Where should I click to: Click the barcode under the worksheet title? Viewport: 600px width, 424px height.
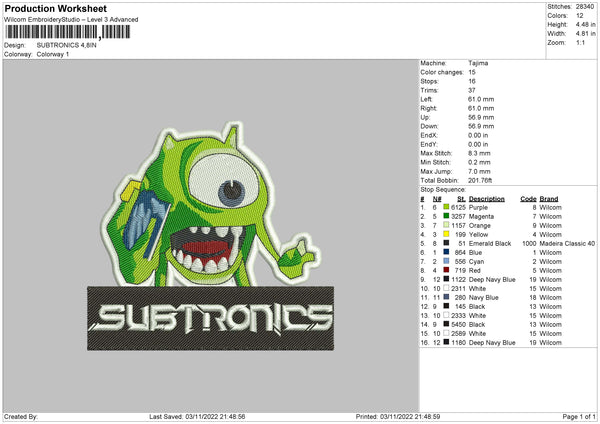coord(68,32)
